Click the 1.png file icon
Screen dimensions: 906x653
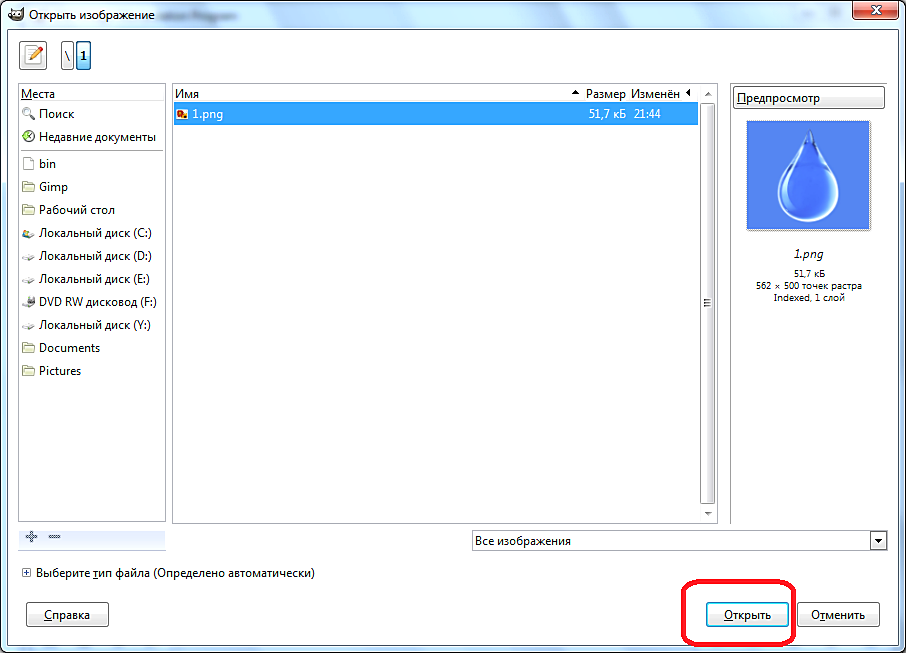[182, 114]
